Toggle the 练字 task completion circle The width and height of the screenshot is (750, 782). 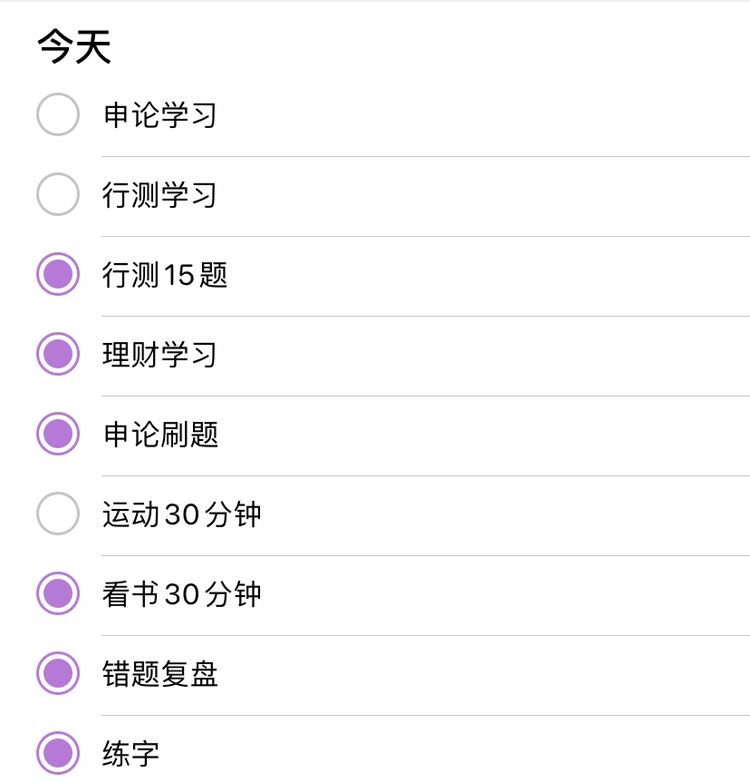58,753
